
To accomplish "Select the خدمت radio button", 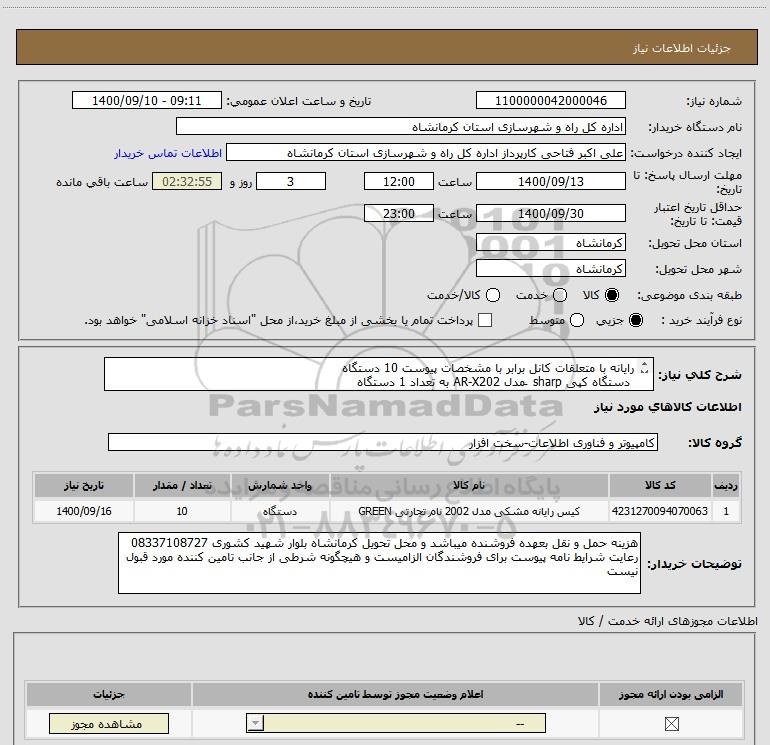I will 560,295.
